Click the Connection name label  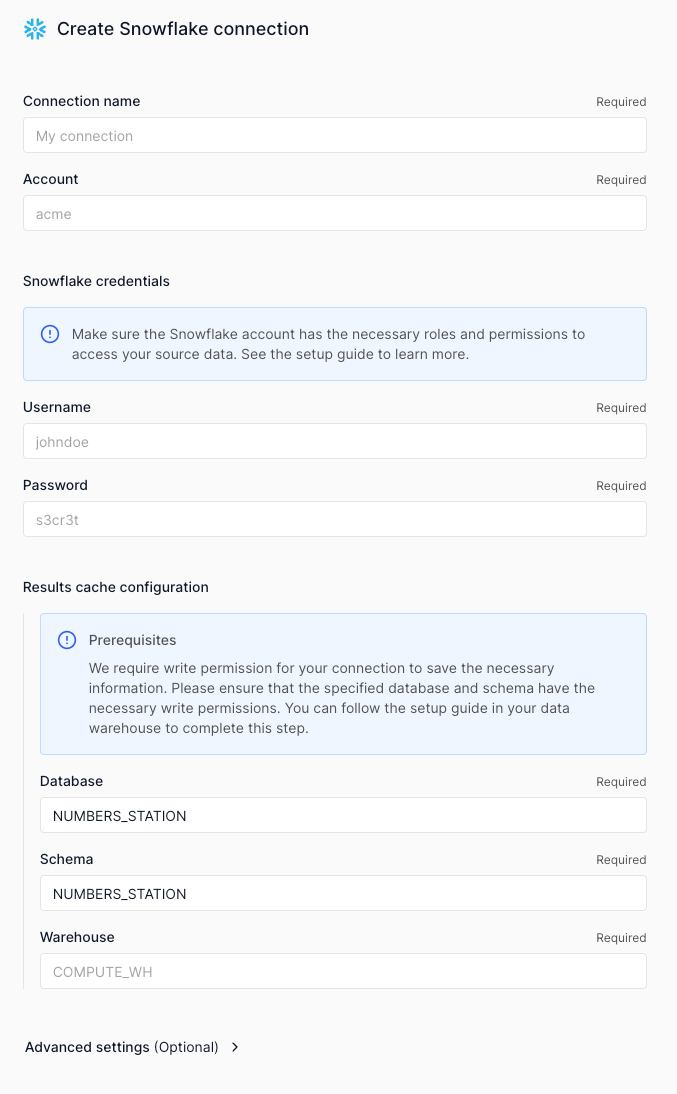(82, 101)
